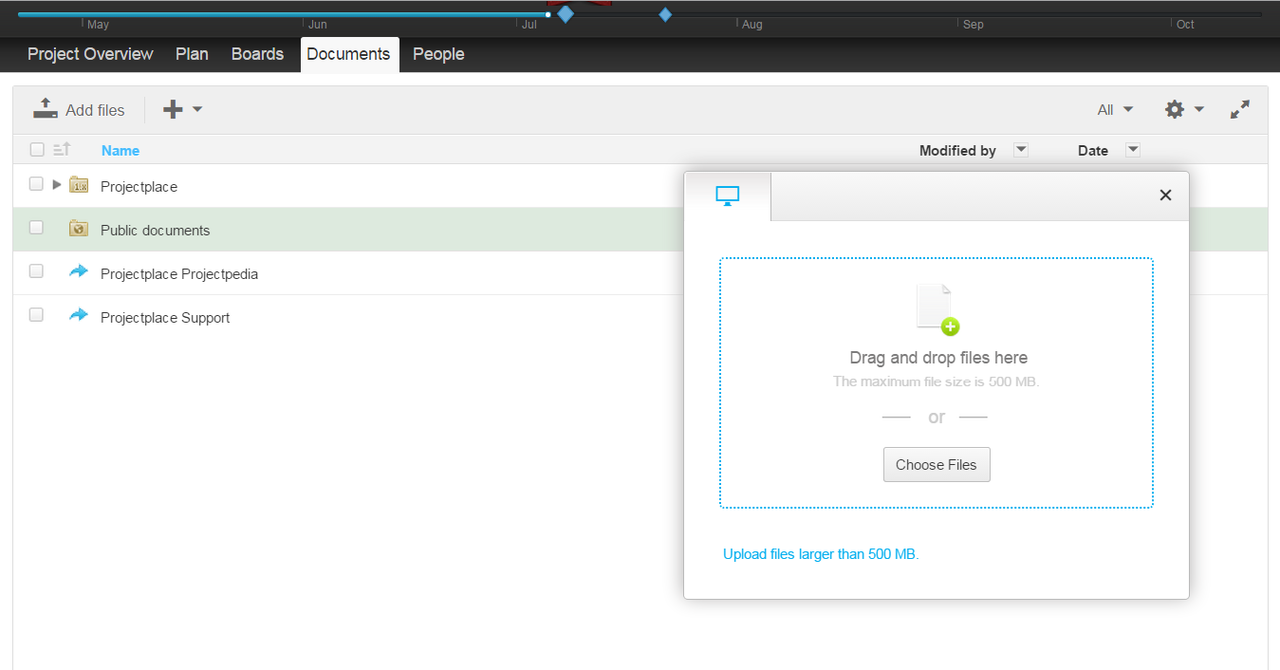
Task: Click the Add files label
Action: point(95,110)
